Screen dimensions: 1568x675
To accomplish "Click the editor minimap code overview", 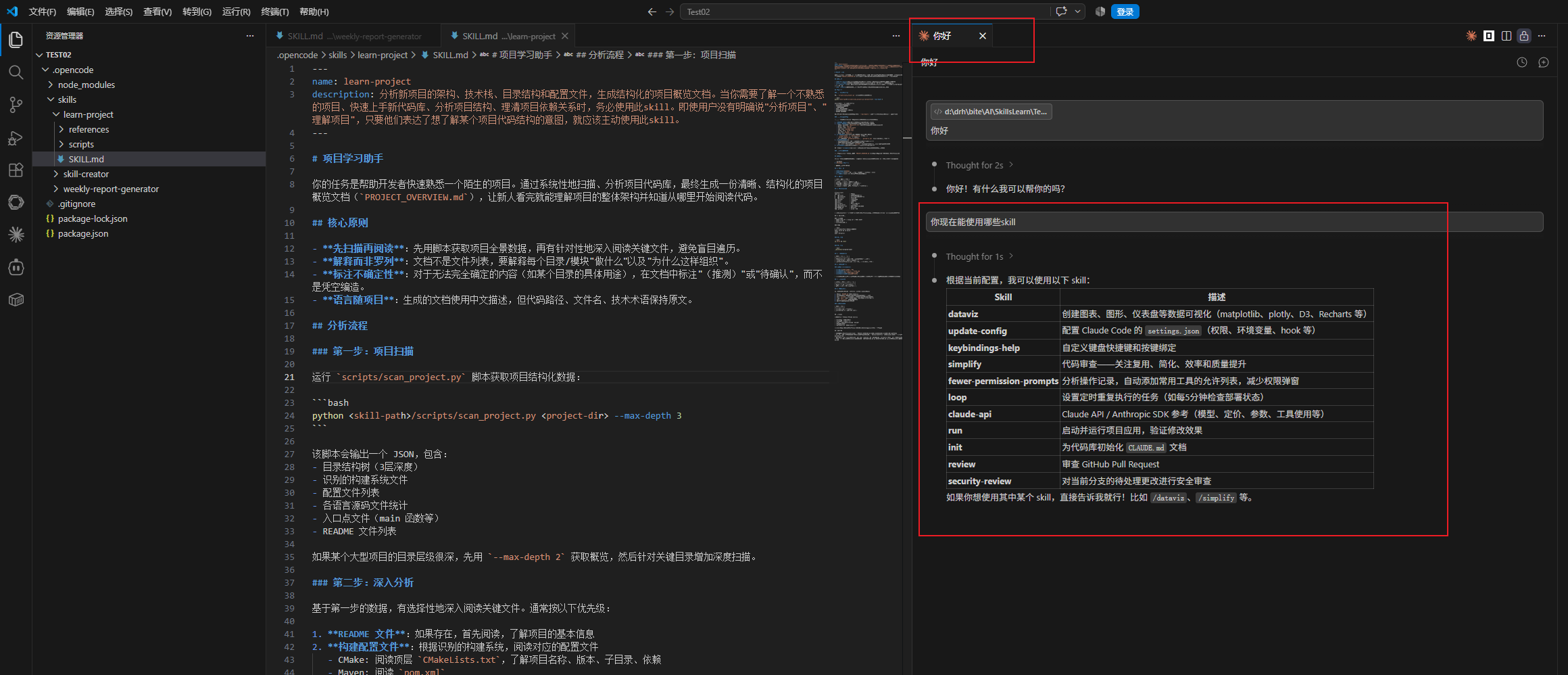I will click(868, 202).
